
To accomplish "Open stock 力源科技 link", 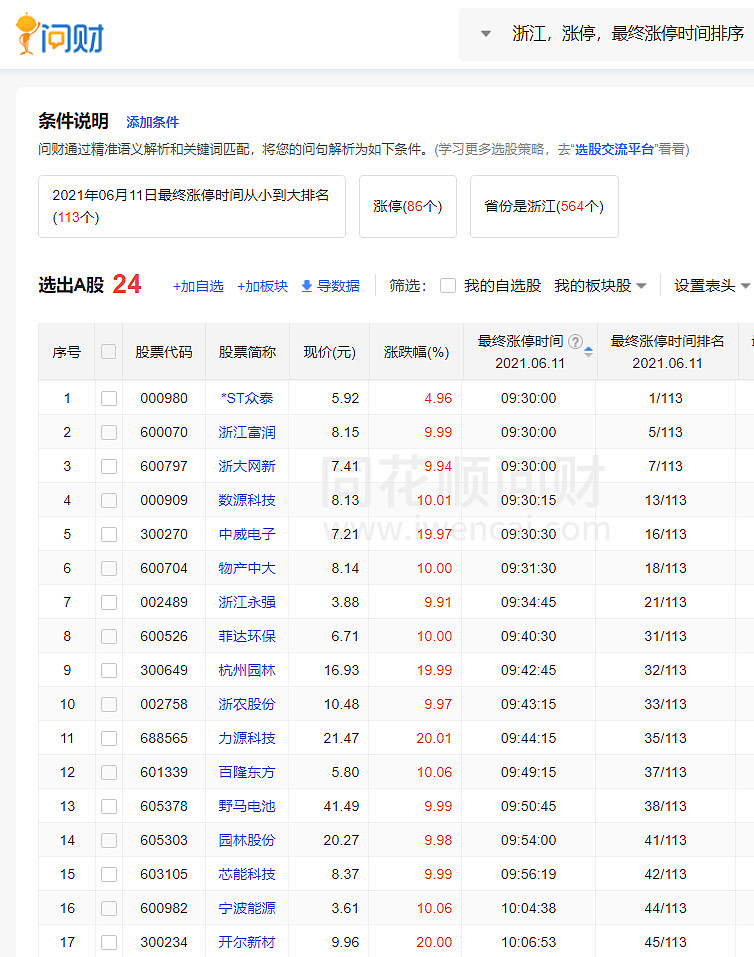I will point(247,739).
